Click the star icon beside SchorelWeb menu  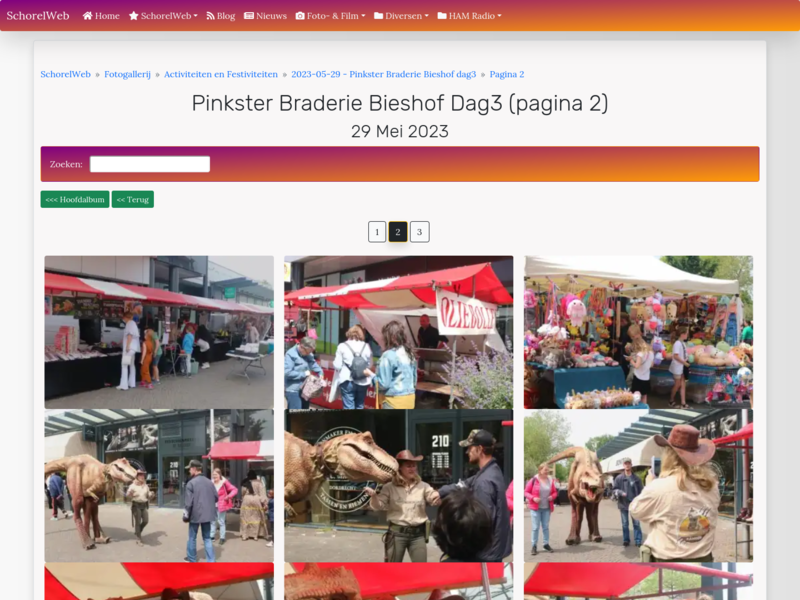coord(134,16)
